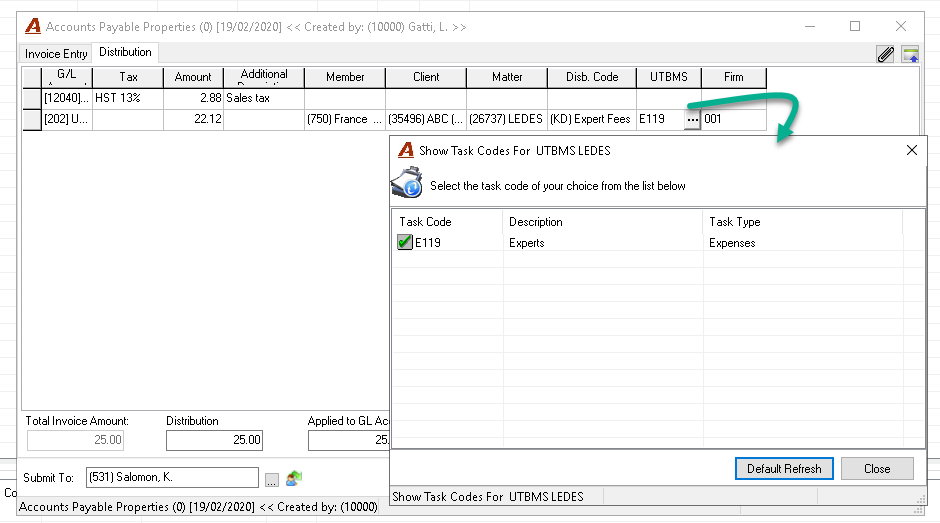
Task: Click the E119 UTBMS cell
Action: (660, 119)
